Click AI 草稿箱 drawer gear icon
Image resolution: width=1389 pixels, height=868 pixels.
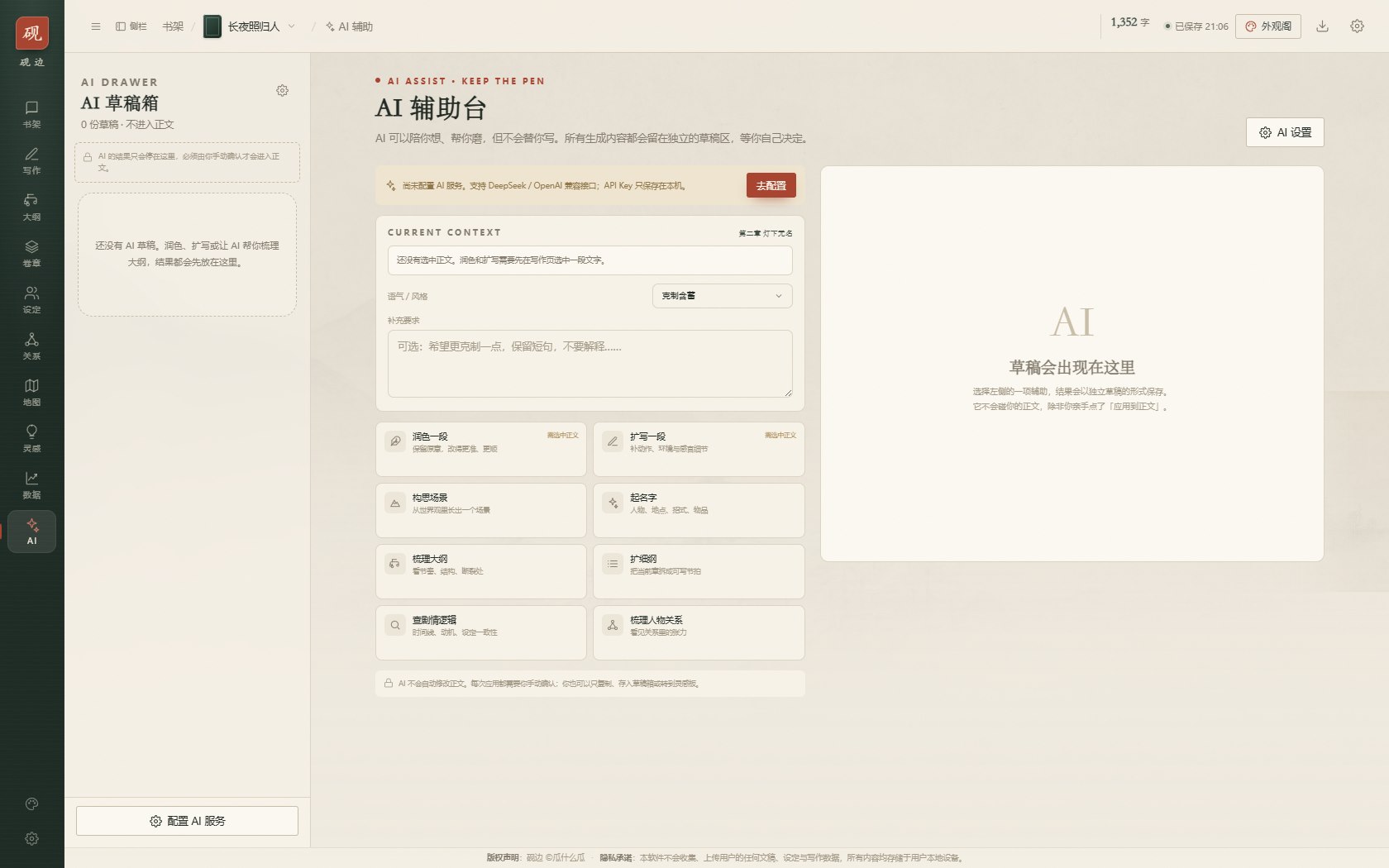click(x=282, y=90)
